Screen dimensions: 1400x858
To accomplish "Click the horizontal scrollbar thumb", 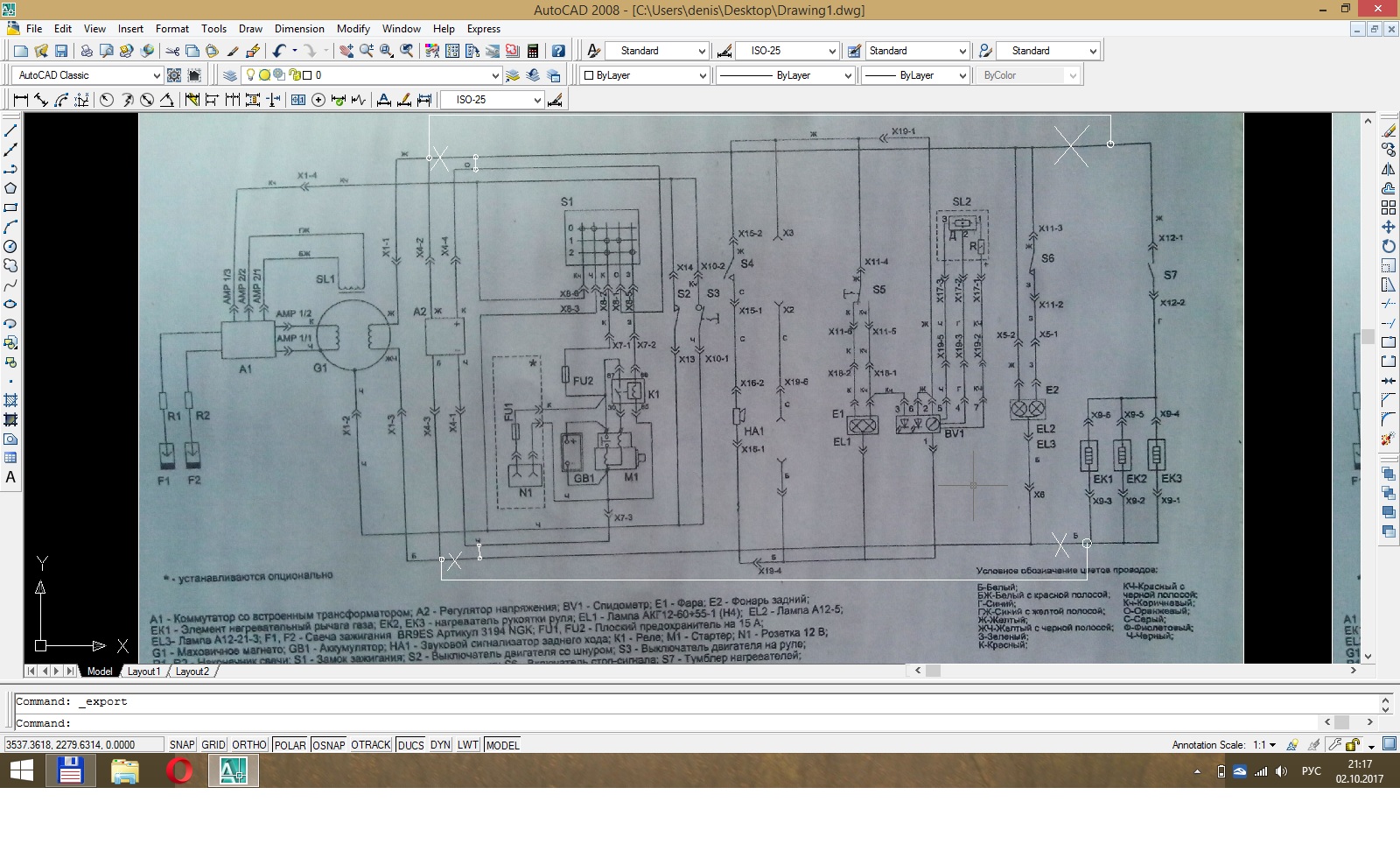I will [x=934, y=671].
